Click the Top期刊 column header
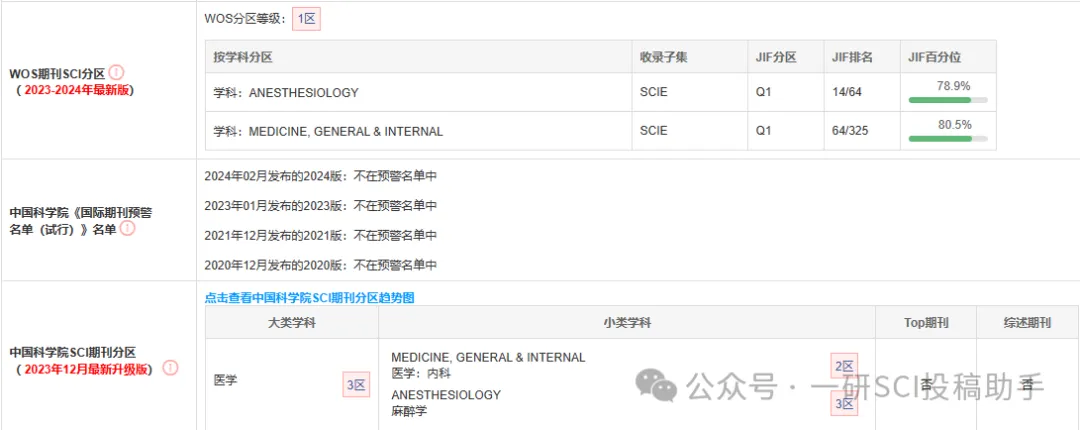Image resolution: width=1080 pixels, height=430 pixels. coord(926,322)
